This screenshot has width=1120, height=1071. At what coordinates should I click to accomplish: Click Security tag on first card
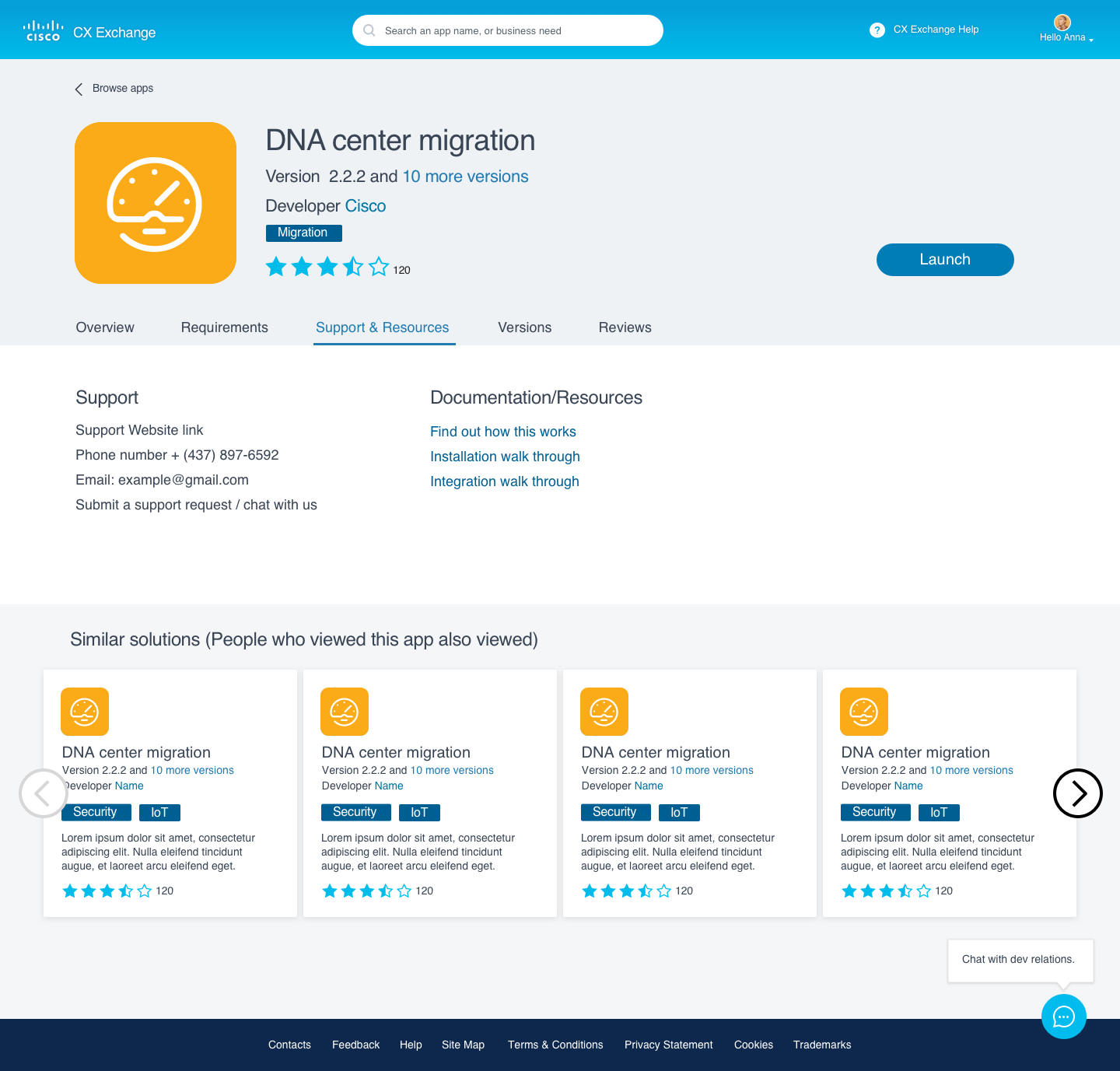(x=95, y=812)
